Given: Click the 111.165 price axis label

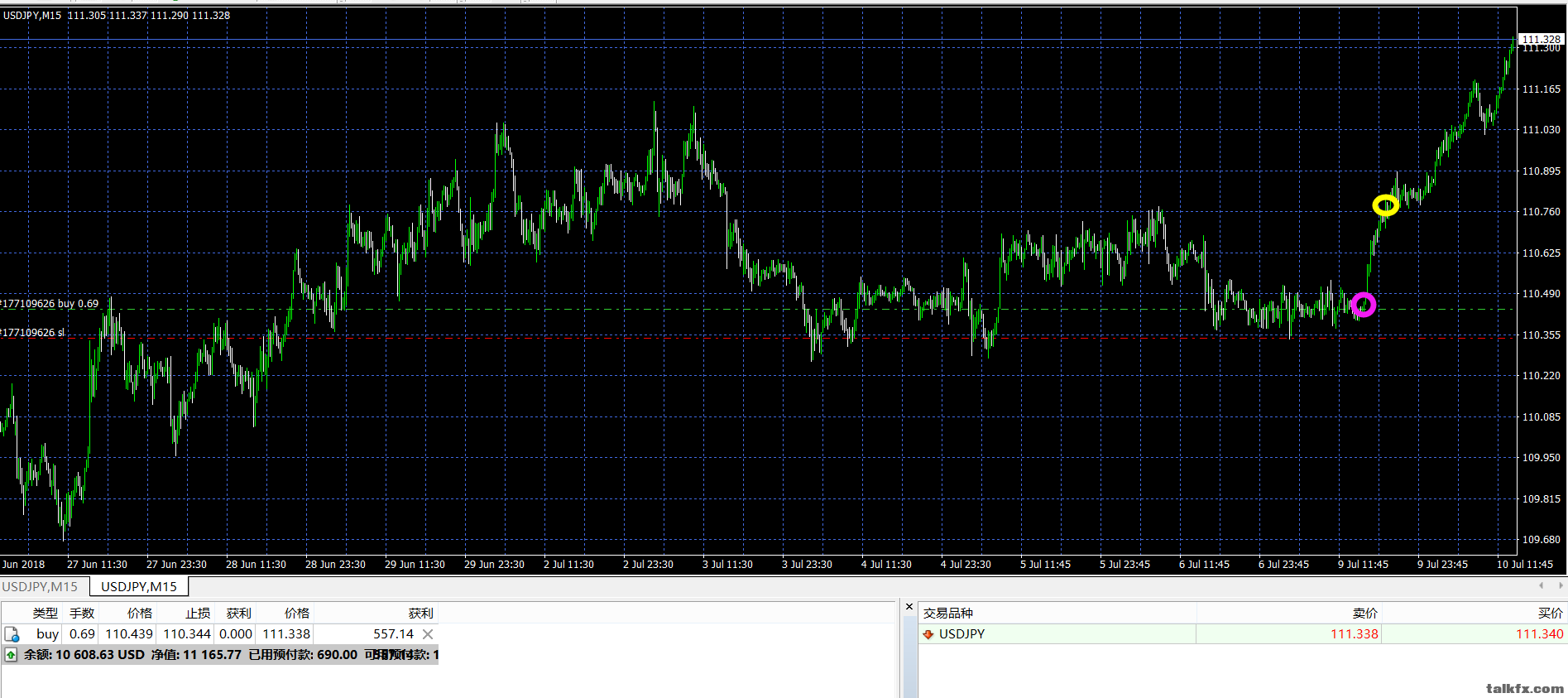Looking at the screenshot, I should tap(1542, 89).
